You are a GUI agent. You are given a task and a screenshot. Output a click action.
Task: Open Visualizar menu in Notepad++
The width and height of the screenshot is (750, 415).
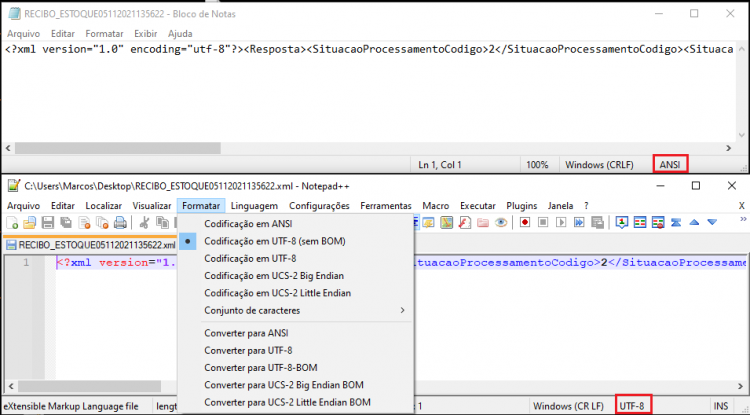click(x=152, y=206)
